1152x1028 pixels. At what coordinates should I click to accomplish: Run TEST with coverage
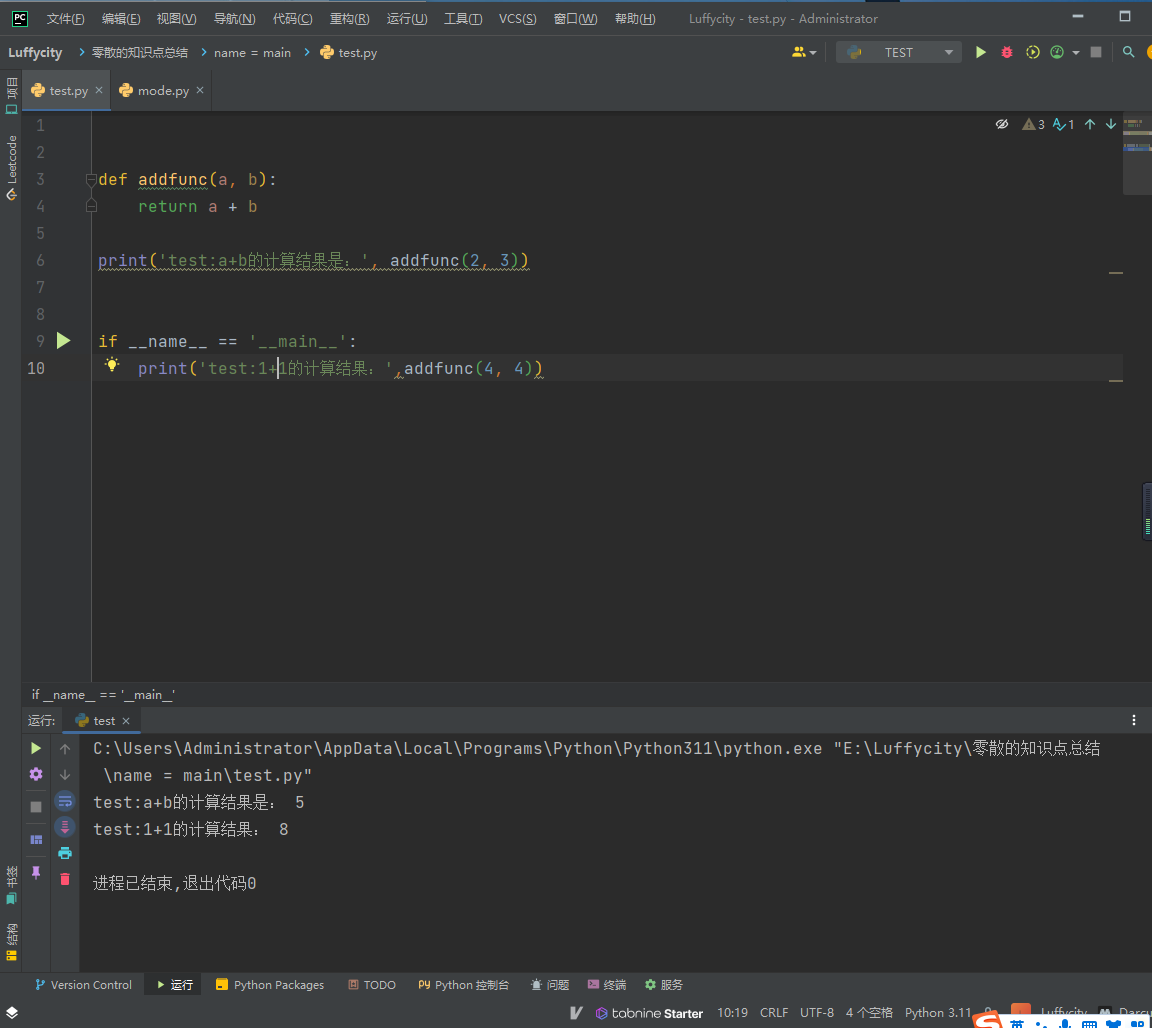1031,52
